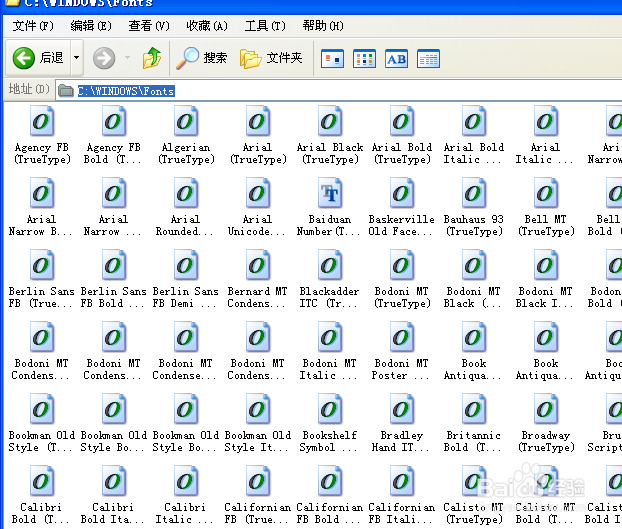Switch to large icons view

pos(332,59)
